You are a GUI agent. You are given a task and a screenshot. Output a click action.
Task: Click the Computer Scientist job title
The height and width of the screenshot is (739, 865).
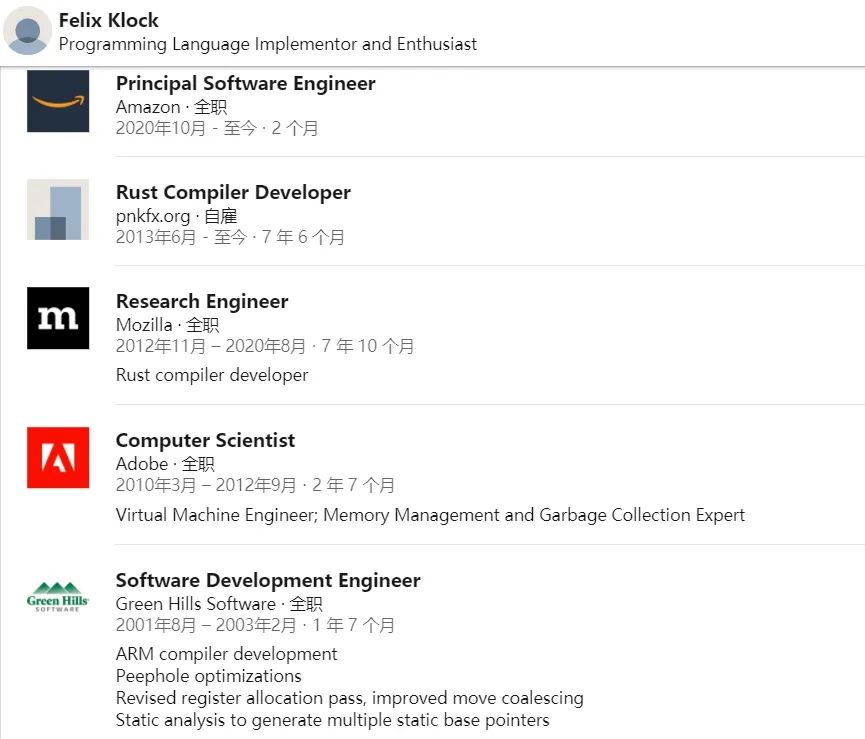[x=205, y=440]
